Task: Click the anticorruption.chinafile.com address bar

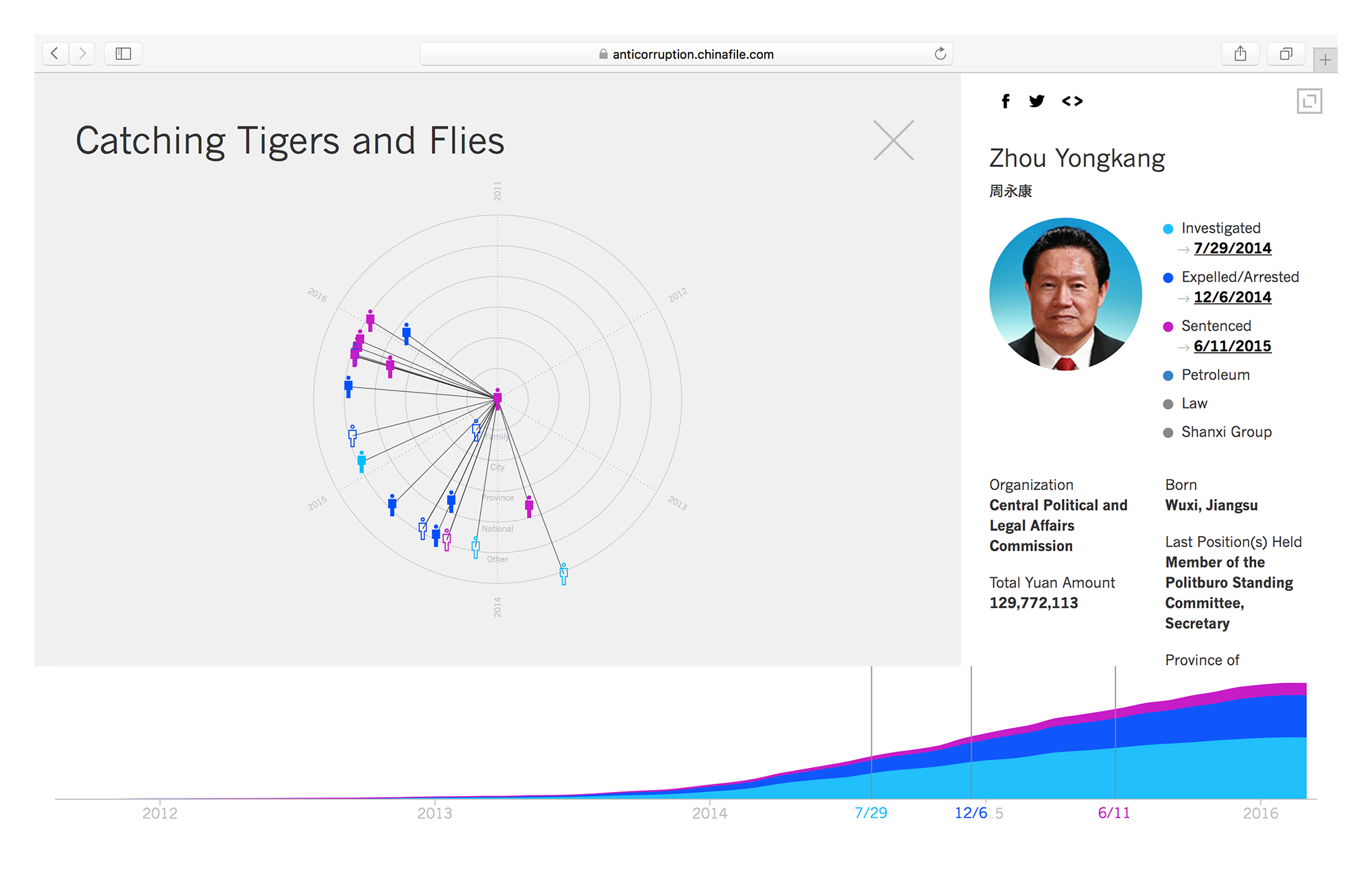Action: tap(693, 54)
